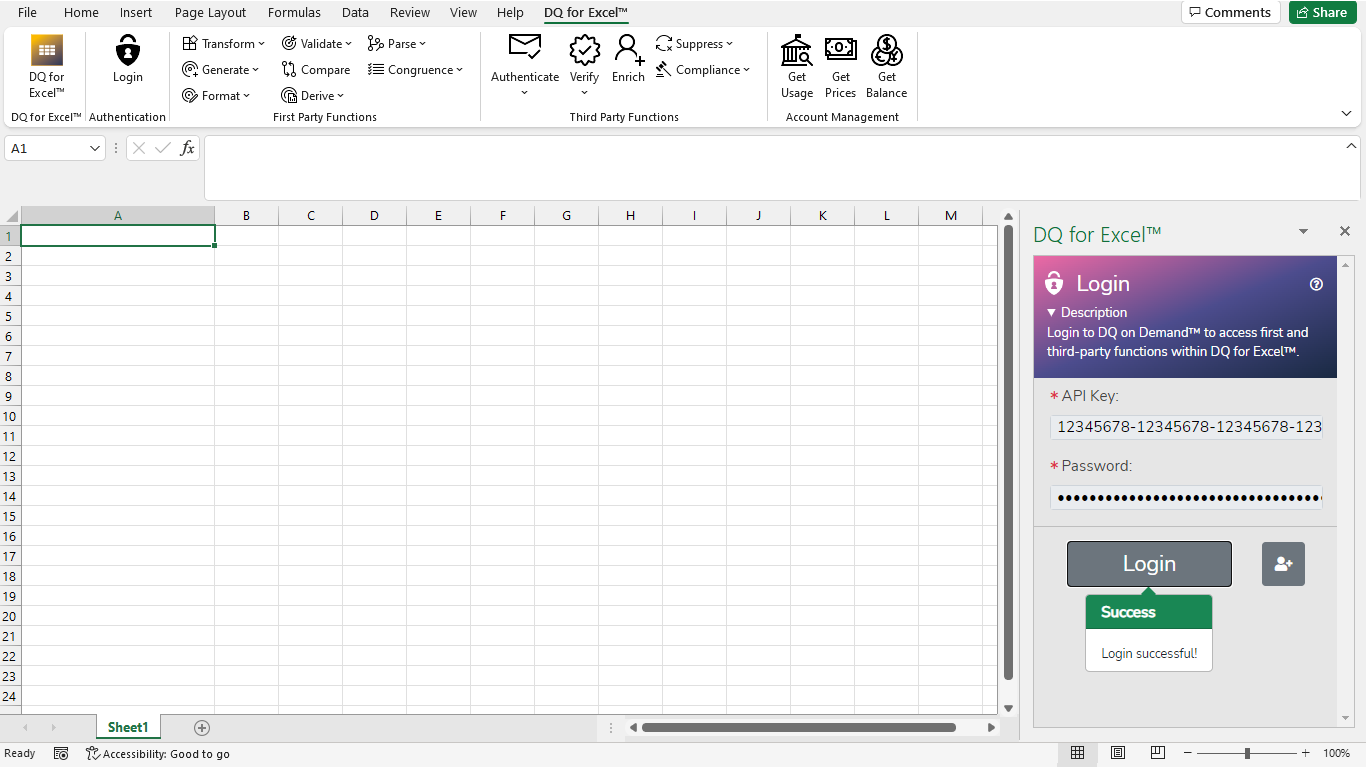Click the Insert Function fx icon

click(187, 148)
